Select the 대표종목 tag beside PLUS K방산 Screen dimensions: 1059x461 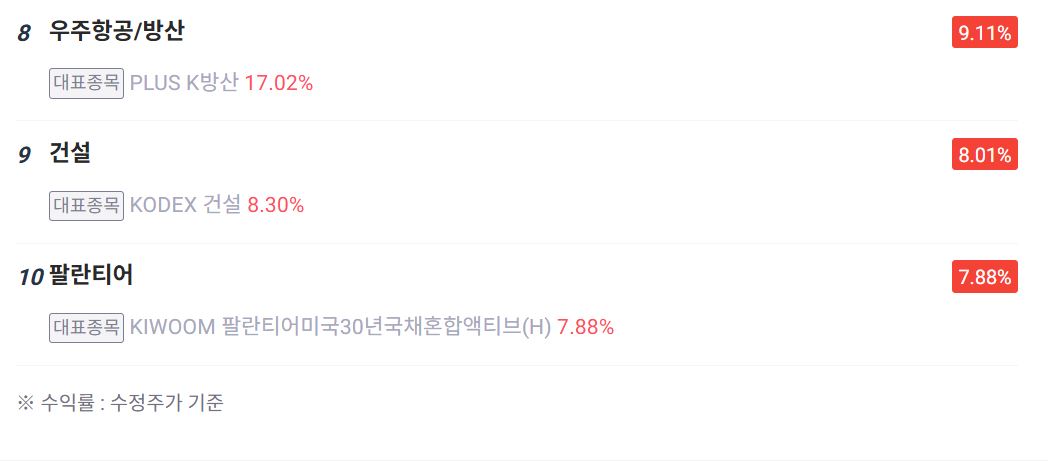(86, 83)
